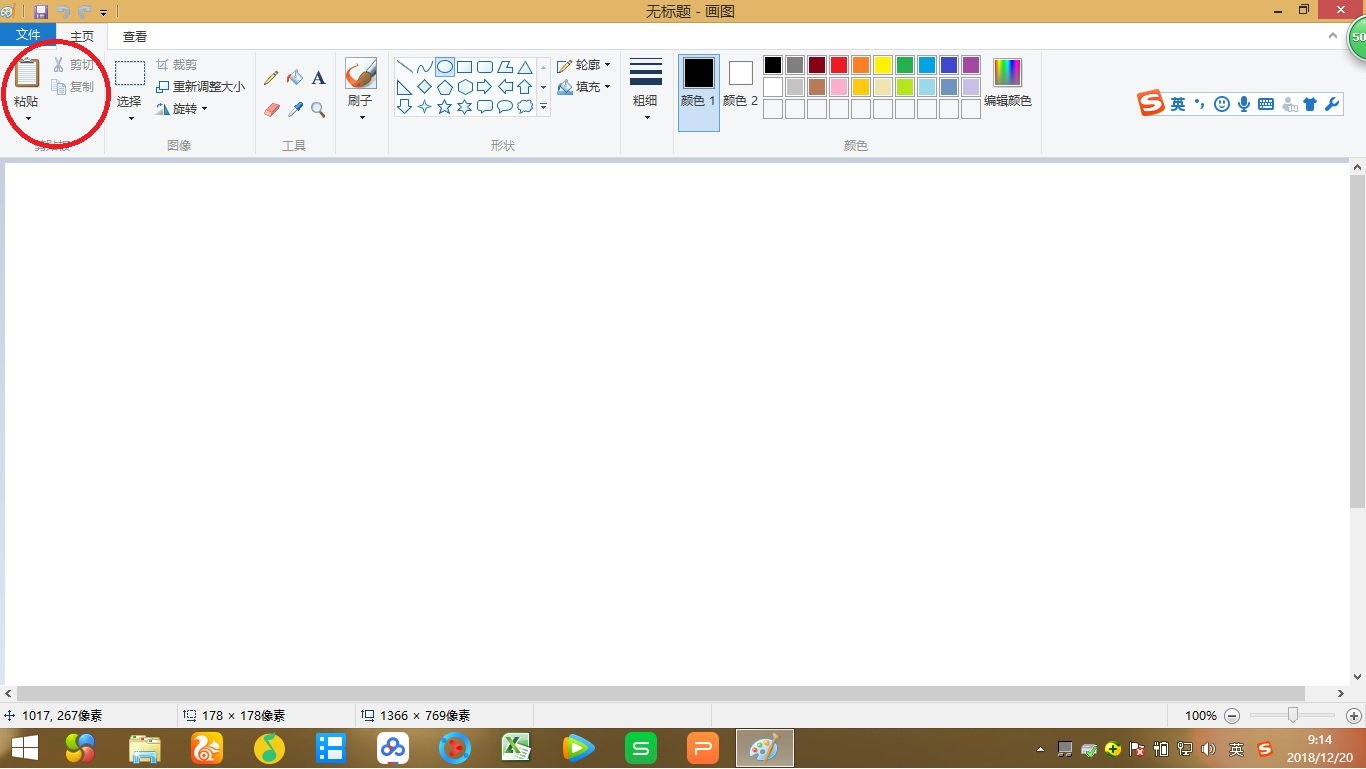Click the zoom in plus icon in status bar
Screen dimensions: 1366x769
(1353, 716)
